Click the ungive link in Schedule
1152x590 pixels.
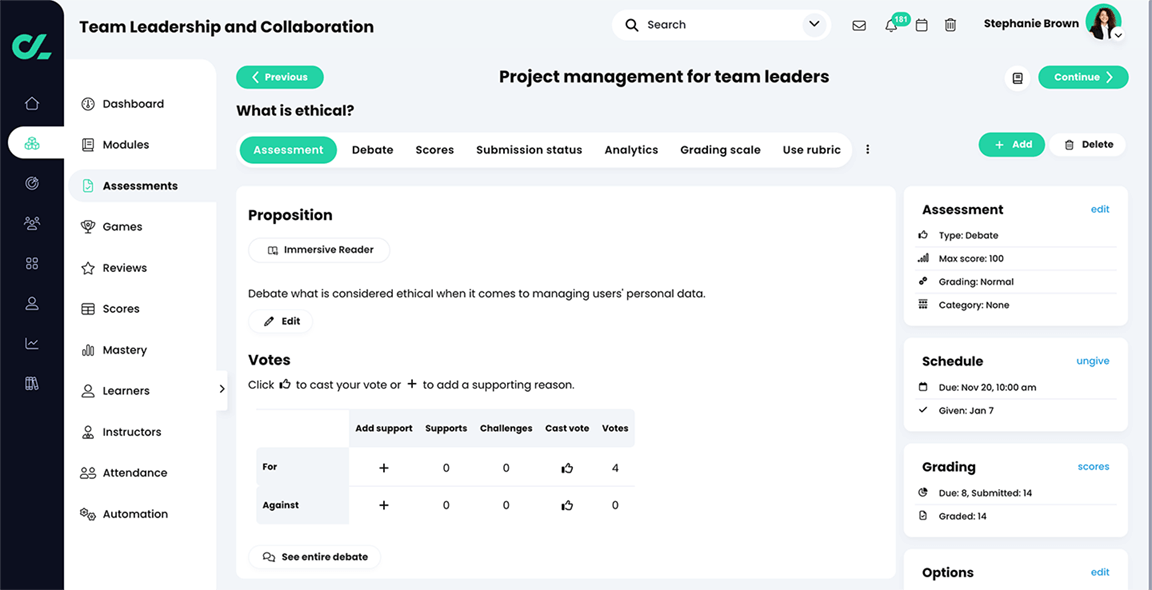[1092, 361]
